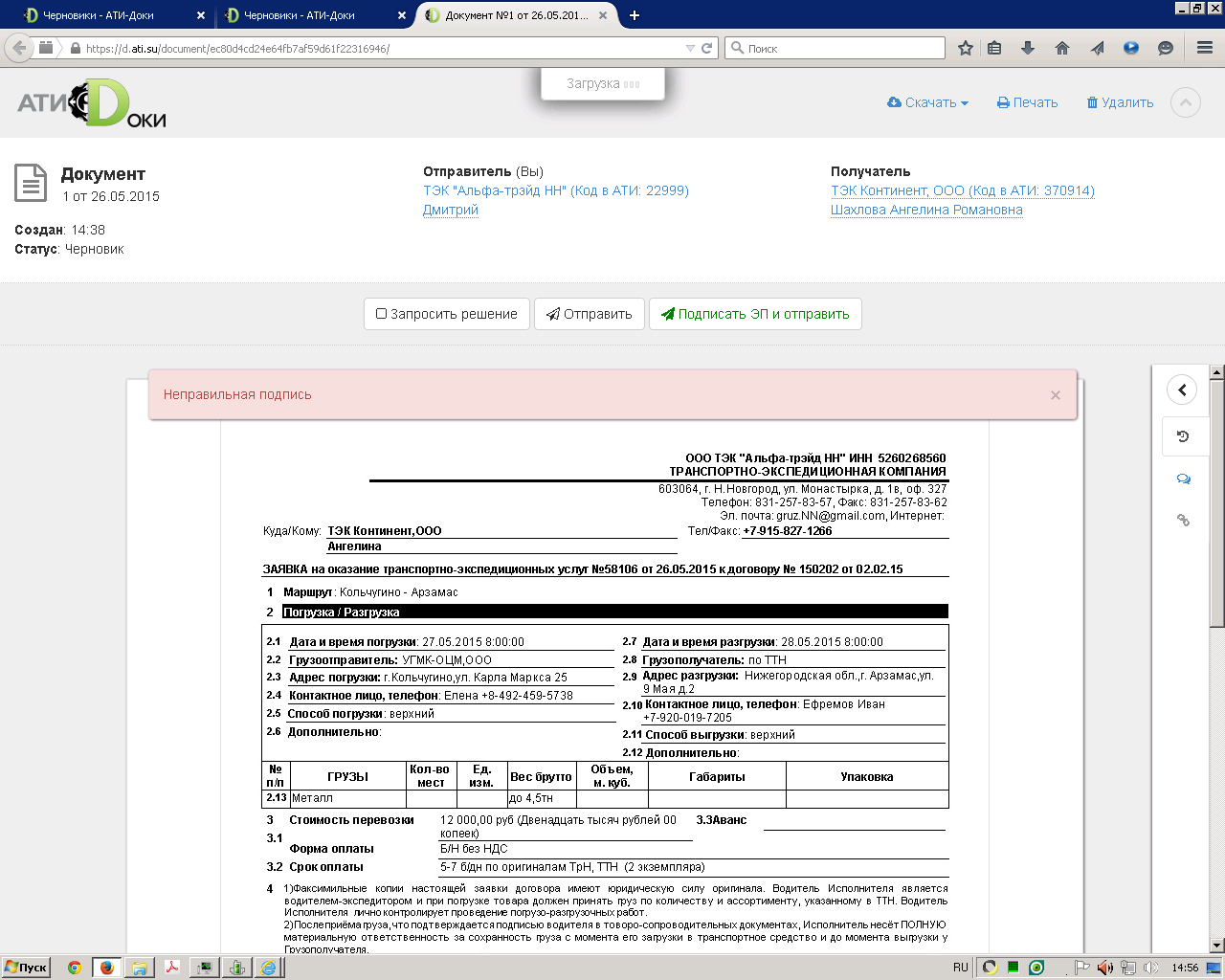Open Internet Explorer taskbar icon

269,968
